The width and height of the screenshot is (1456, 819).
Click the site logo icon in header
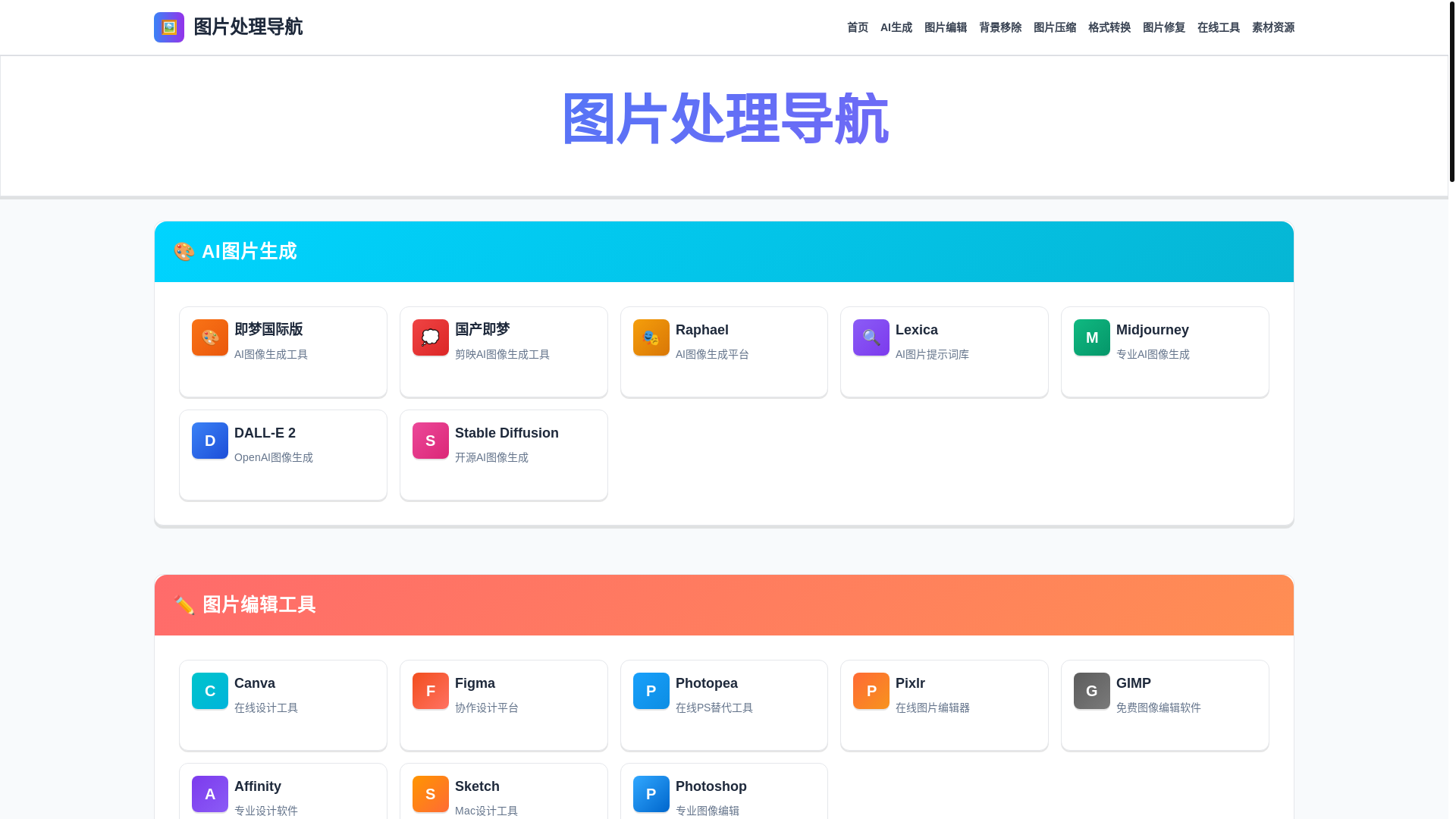pos(169,27)
